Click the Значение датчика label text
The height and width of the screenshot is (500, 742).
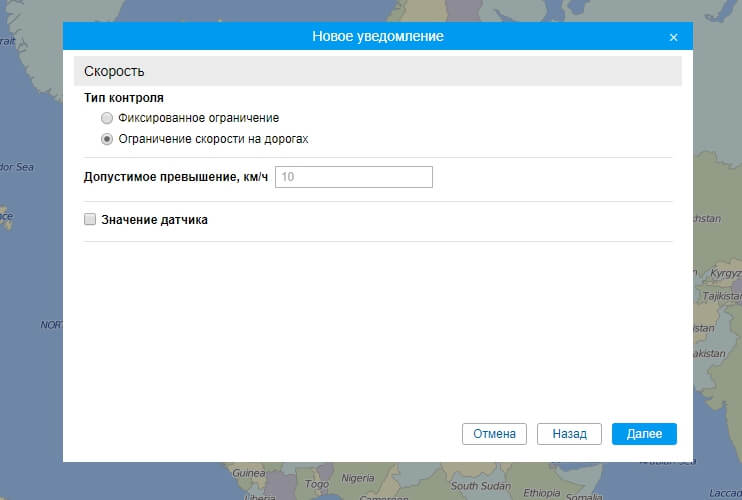154,219
